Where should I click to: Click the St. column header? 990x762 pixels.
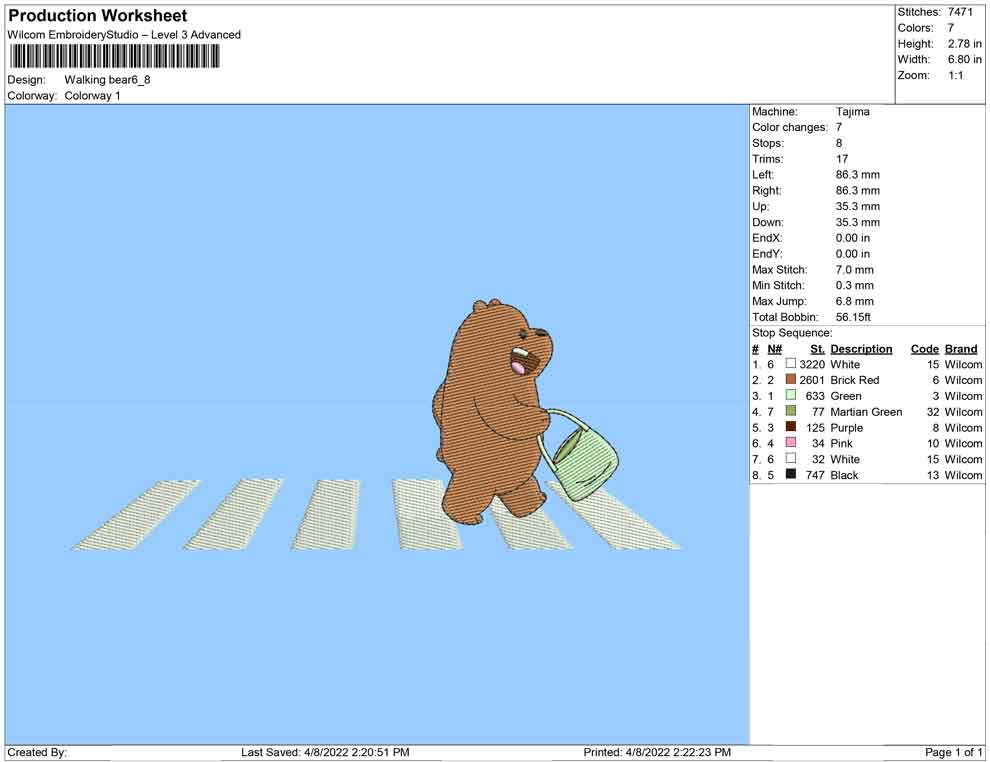click(817, 349)
